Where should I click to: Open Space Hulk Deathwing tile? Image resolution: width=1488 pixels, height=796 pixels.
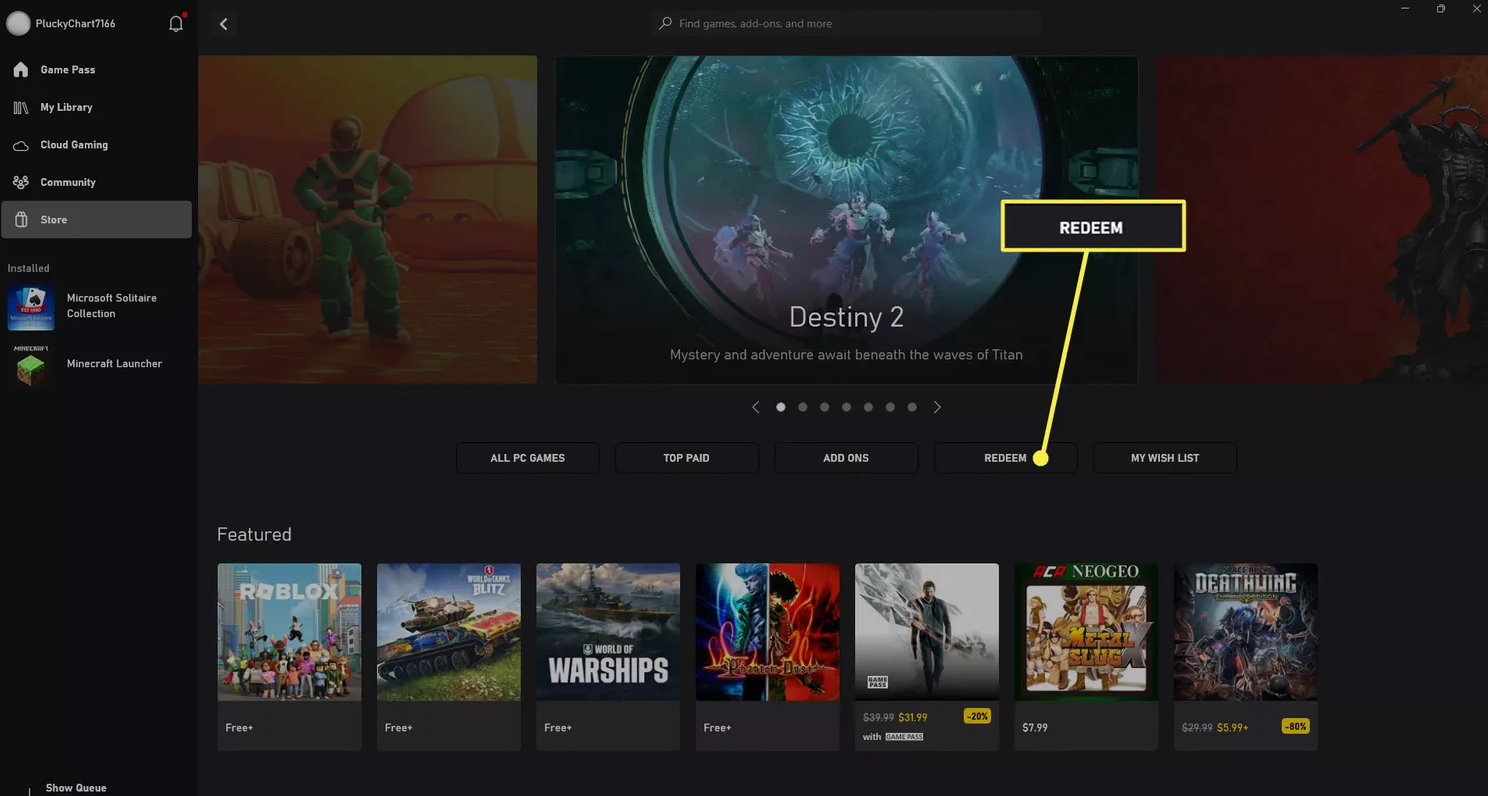pyautogui.click(x=1246, y=657)
